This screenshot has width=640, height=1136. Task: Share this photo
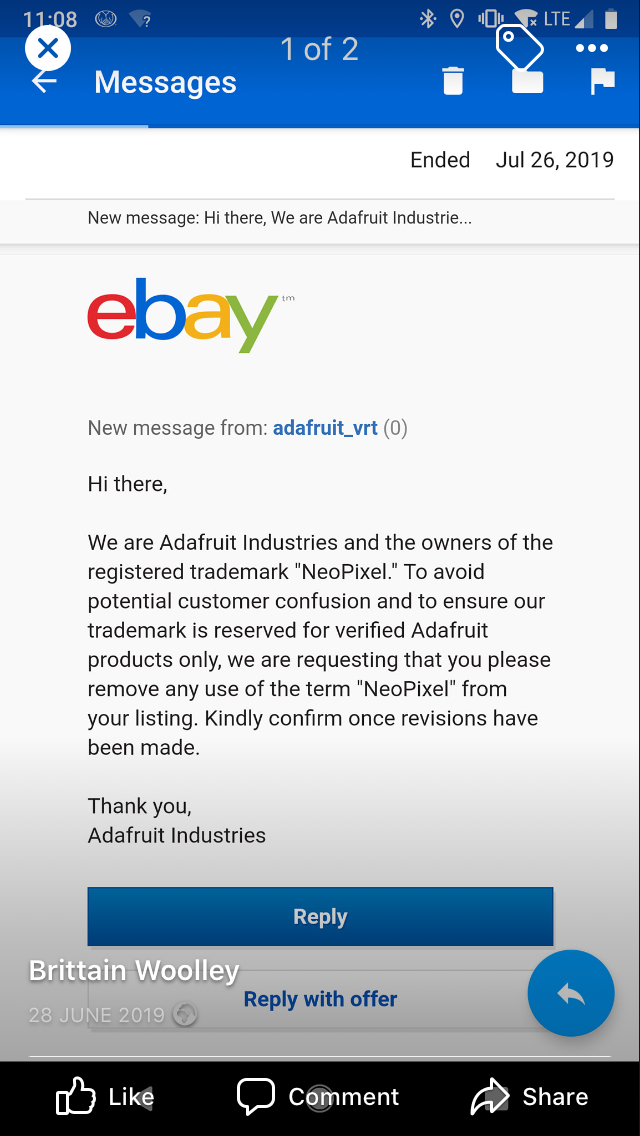click(x=529, y=1097)
